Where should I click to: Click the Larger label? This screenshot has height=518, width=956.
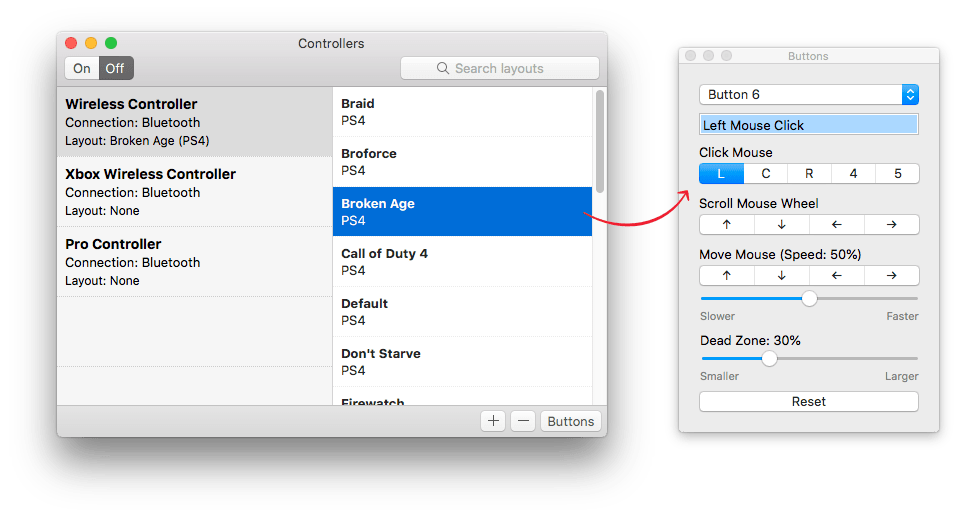[902, 376]
